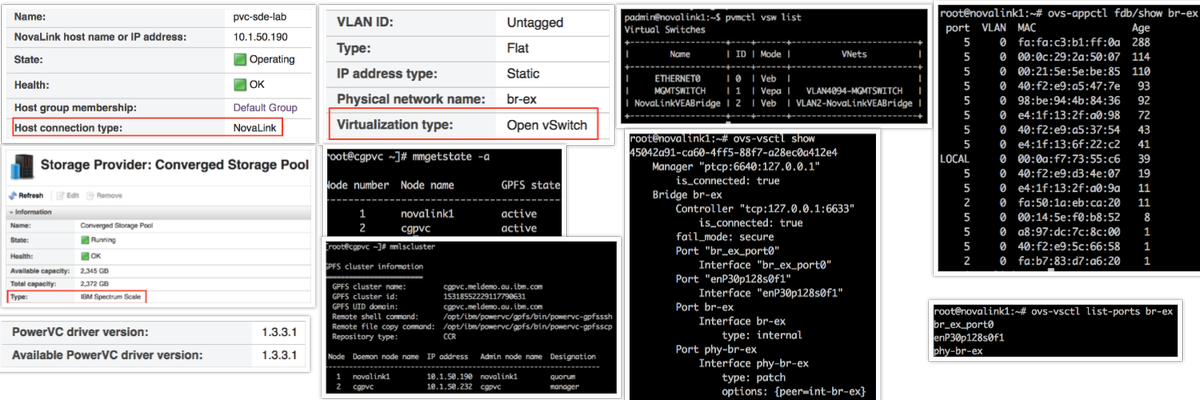Click the green OK health icon for host

pyautogui.click(x=240, y=84)
